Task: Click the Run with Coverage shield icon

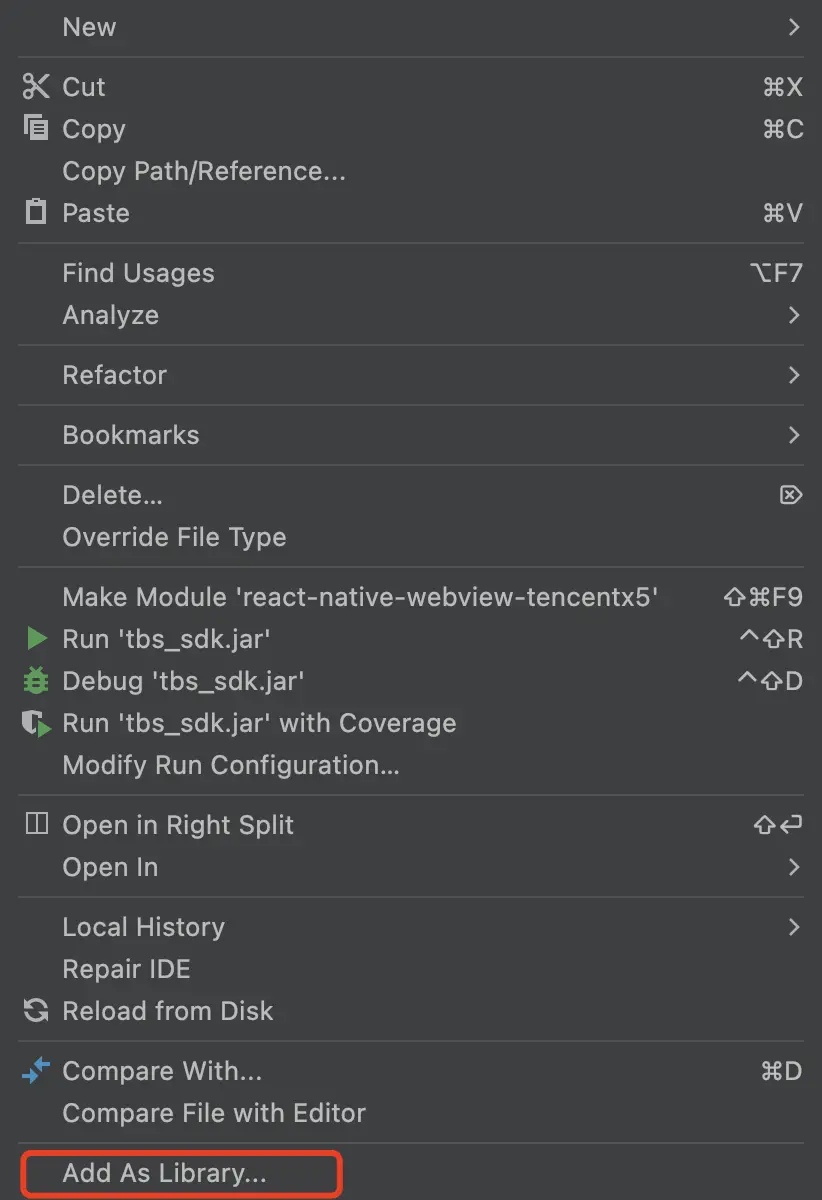Action: coord(36,723)
